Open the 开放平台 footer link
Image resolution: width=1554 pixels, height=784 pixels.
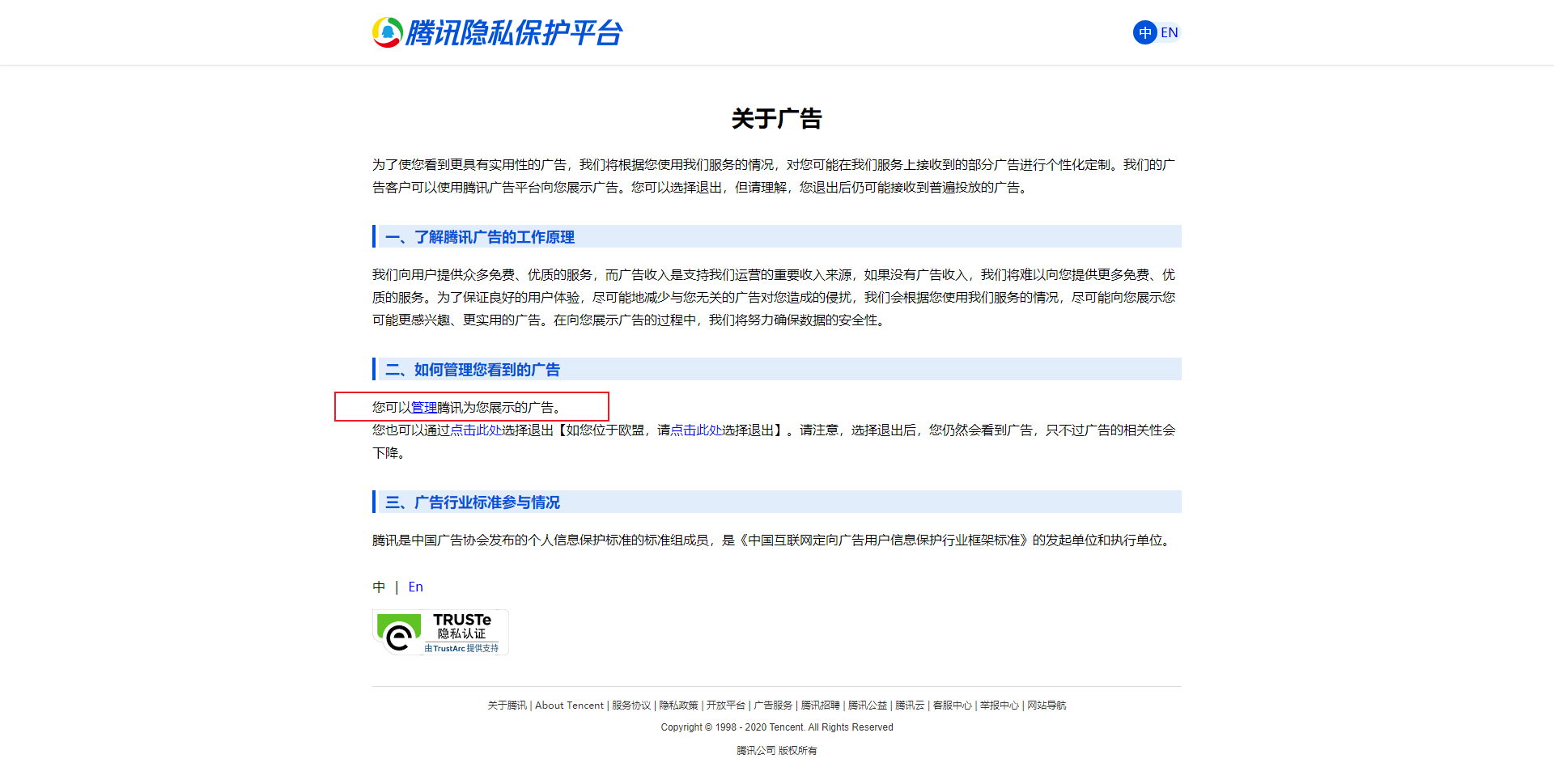(726, 706)
